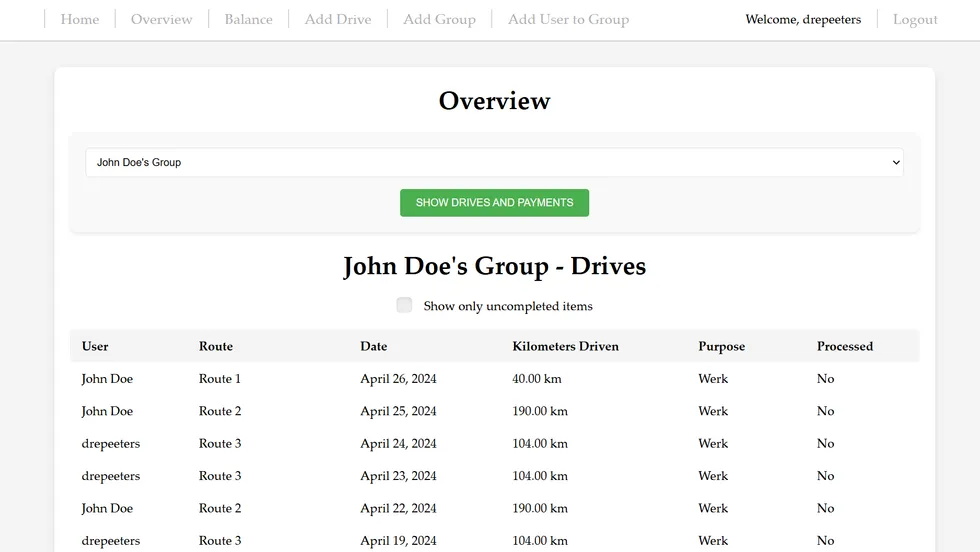980x552 pixels.
Task: Click date April 25, 2024
Action: pos(398,411)
